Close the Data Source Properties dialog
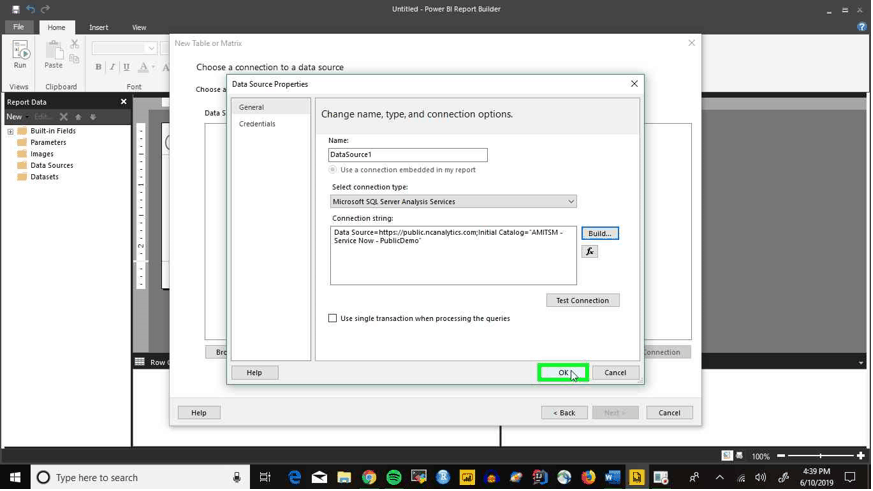The width and height of the screenshot is (873, 491). [634, 84]
